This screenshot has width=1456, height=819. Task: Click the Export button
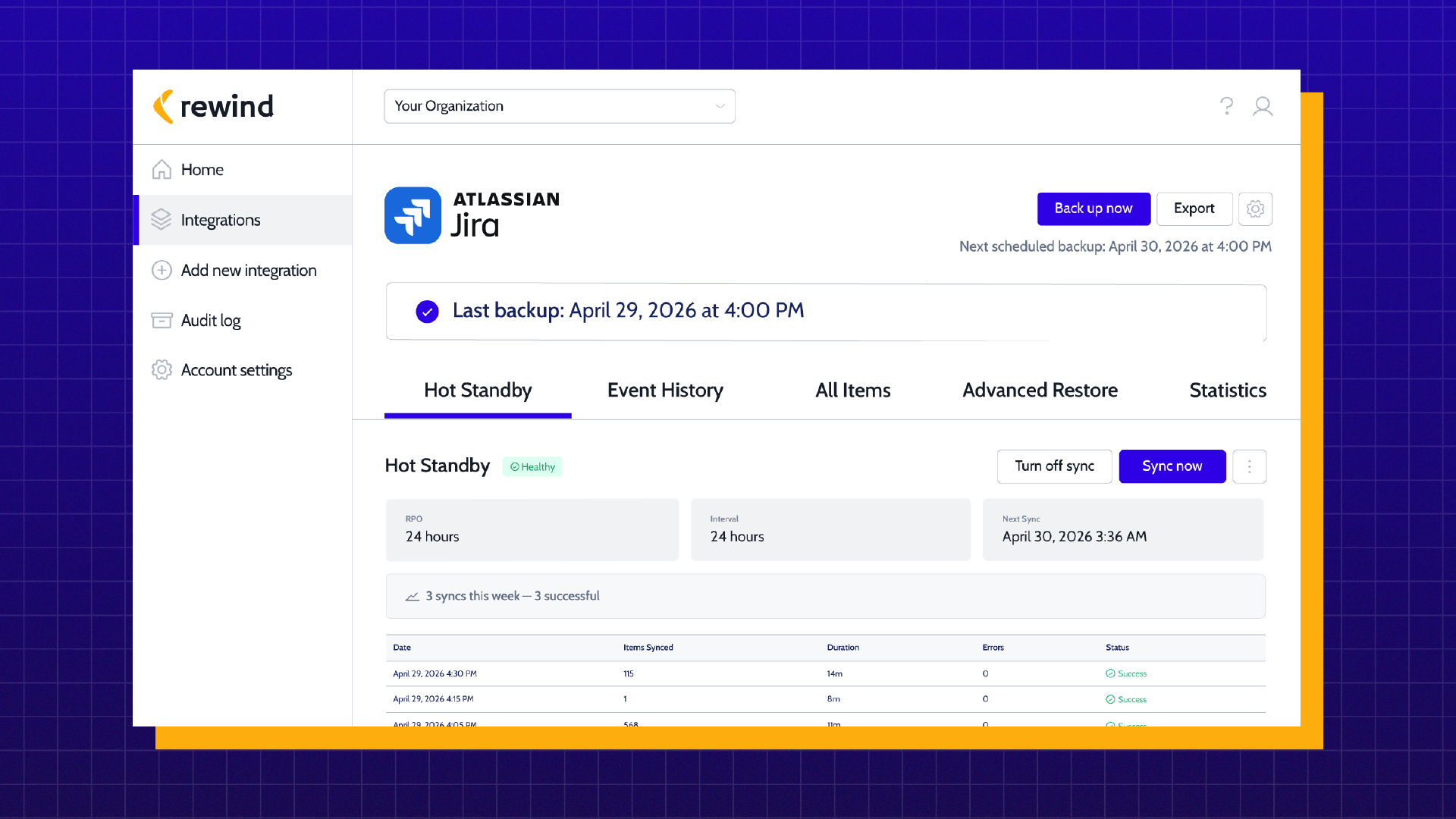click(x=1194, y=209)
